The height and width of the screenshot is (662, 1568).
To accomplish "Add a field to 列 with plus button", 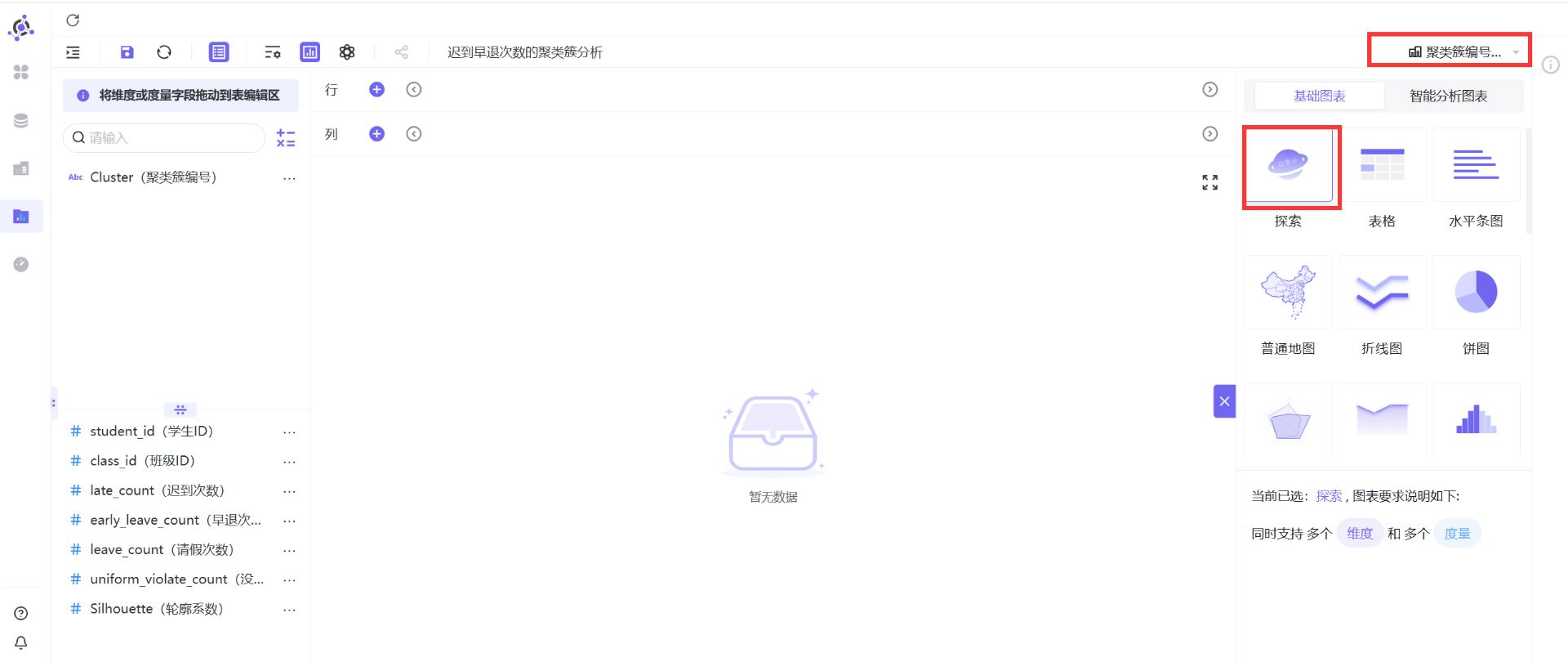I will [x=376, y=134].
